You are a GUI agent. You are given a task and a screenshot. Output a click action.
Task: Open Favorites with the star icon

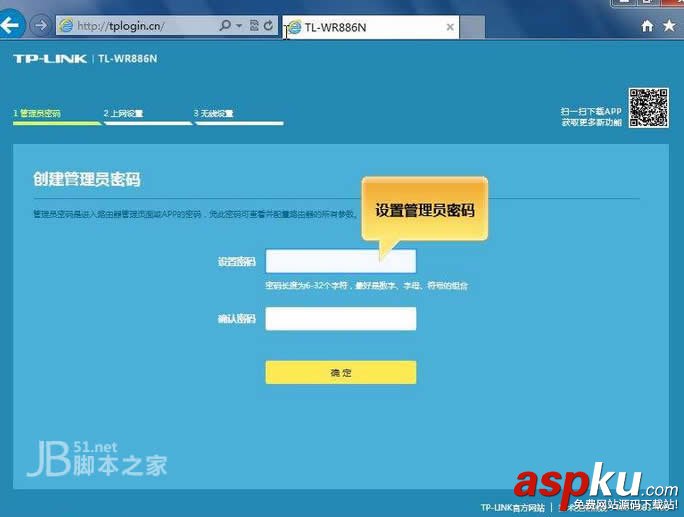[x=669, y=26]
